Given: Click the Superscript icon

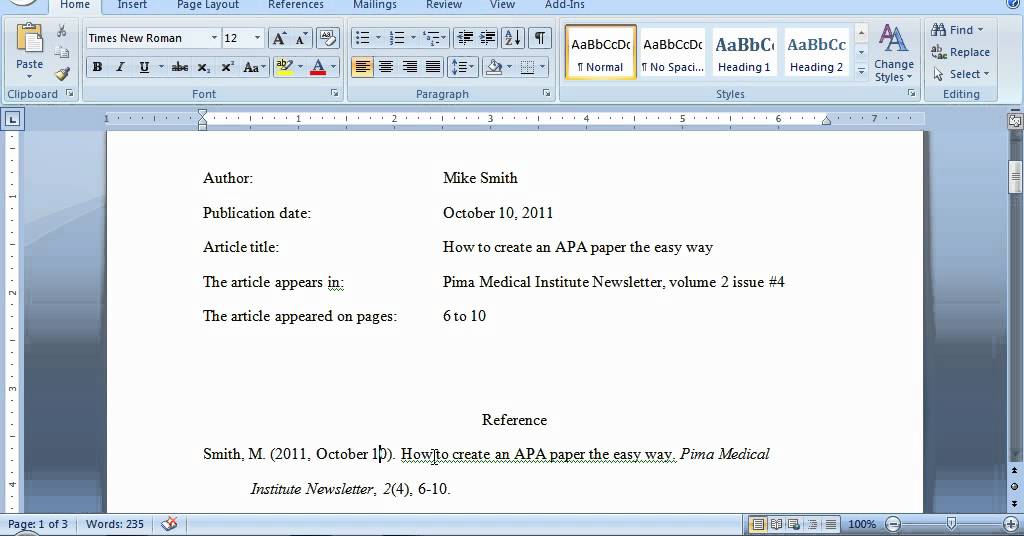Looking at the screenshot, I should (227, 67).
